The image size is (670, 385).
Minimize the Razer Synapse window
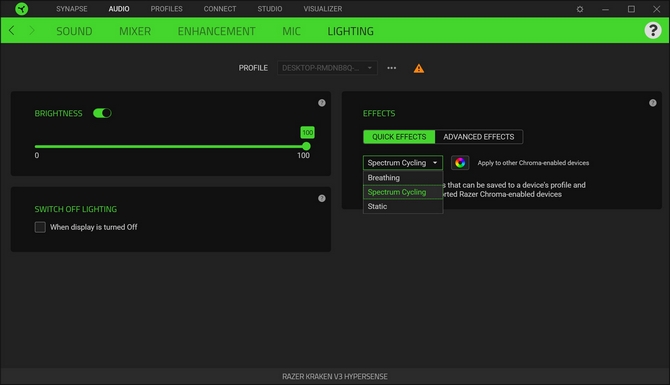click(605, 9)
